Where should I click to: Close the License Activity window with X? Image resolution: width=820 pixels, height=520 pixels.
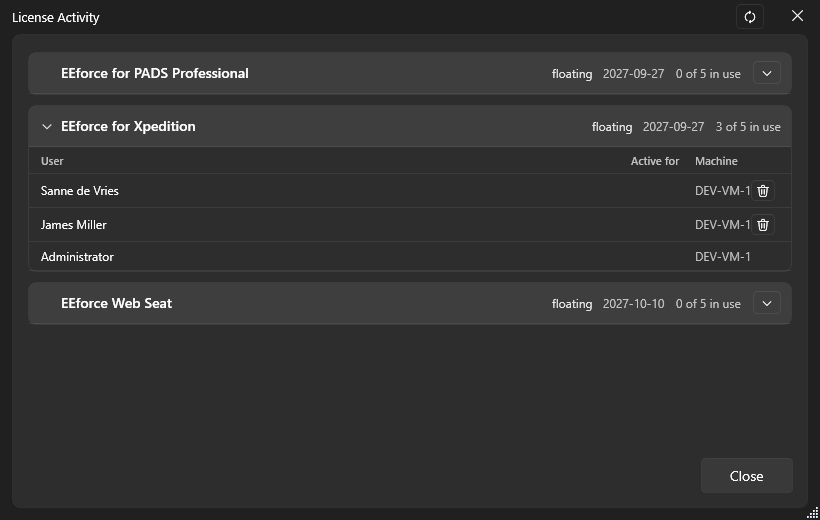[797, 16]
